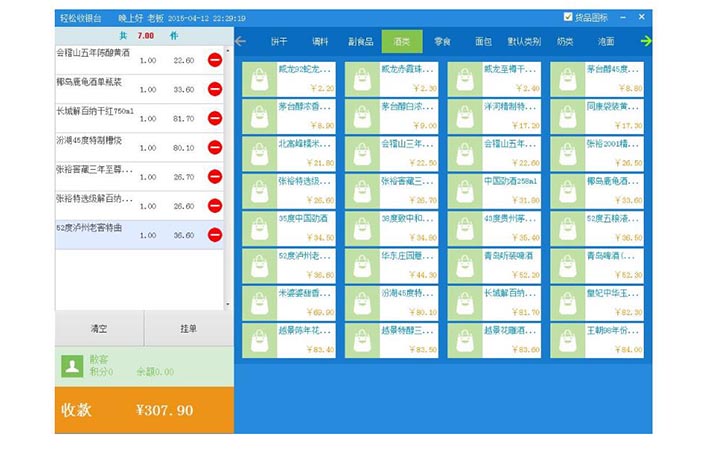Show more categories with green right arrow

[646, 41]
